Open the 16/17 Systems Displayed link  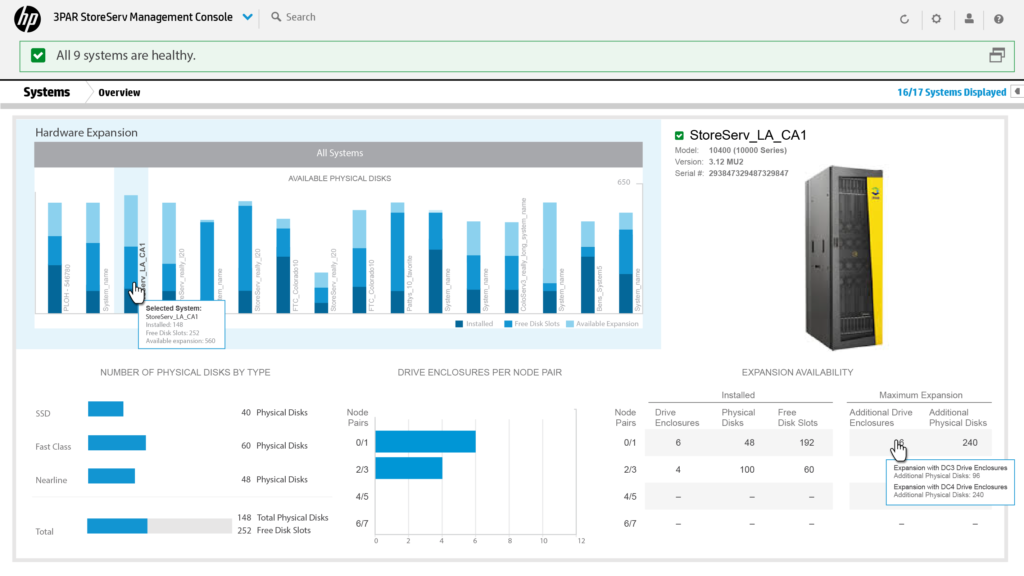tap(952, 92)
